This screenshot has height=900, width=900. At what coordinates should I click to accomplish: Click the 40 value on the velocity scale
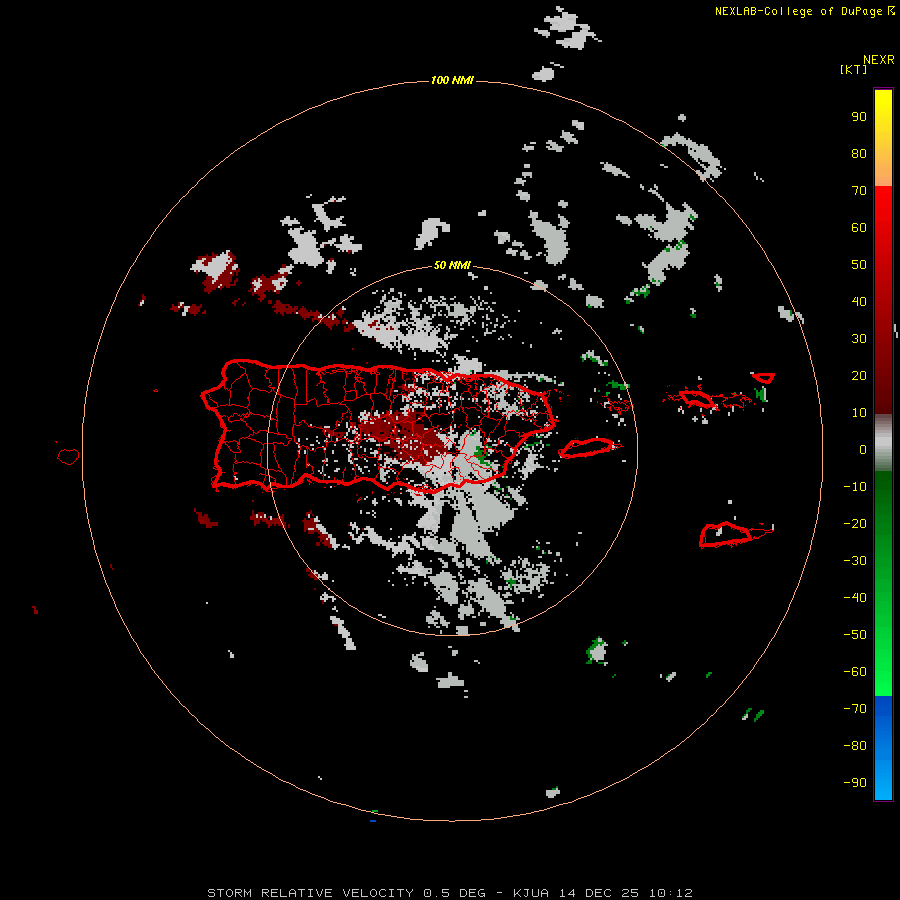tap(859, 302)
